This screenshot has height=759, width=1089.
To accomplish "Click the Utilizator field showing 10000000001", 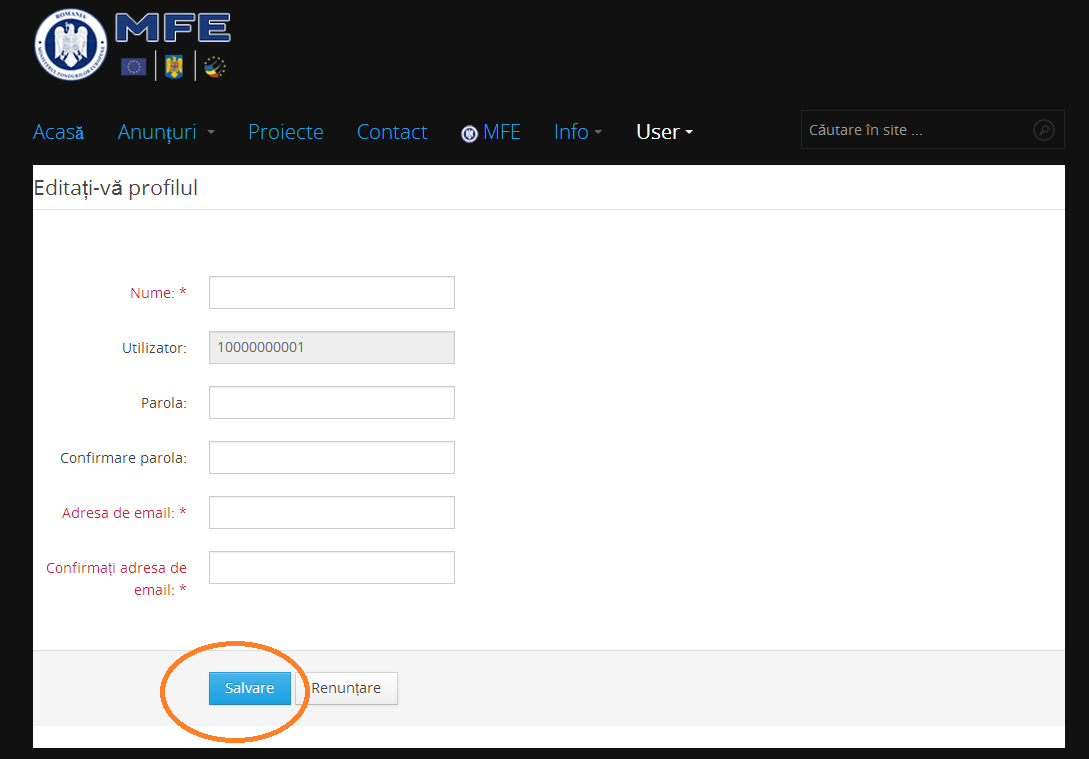I will pyautogui.click(x=332, y=347).
